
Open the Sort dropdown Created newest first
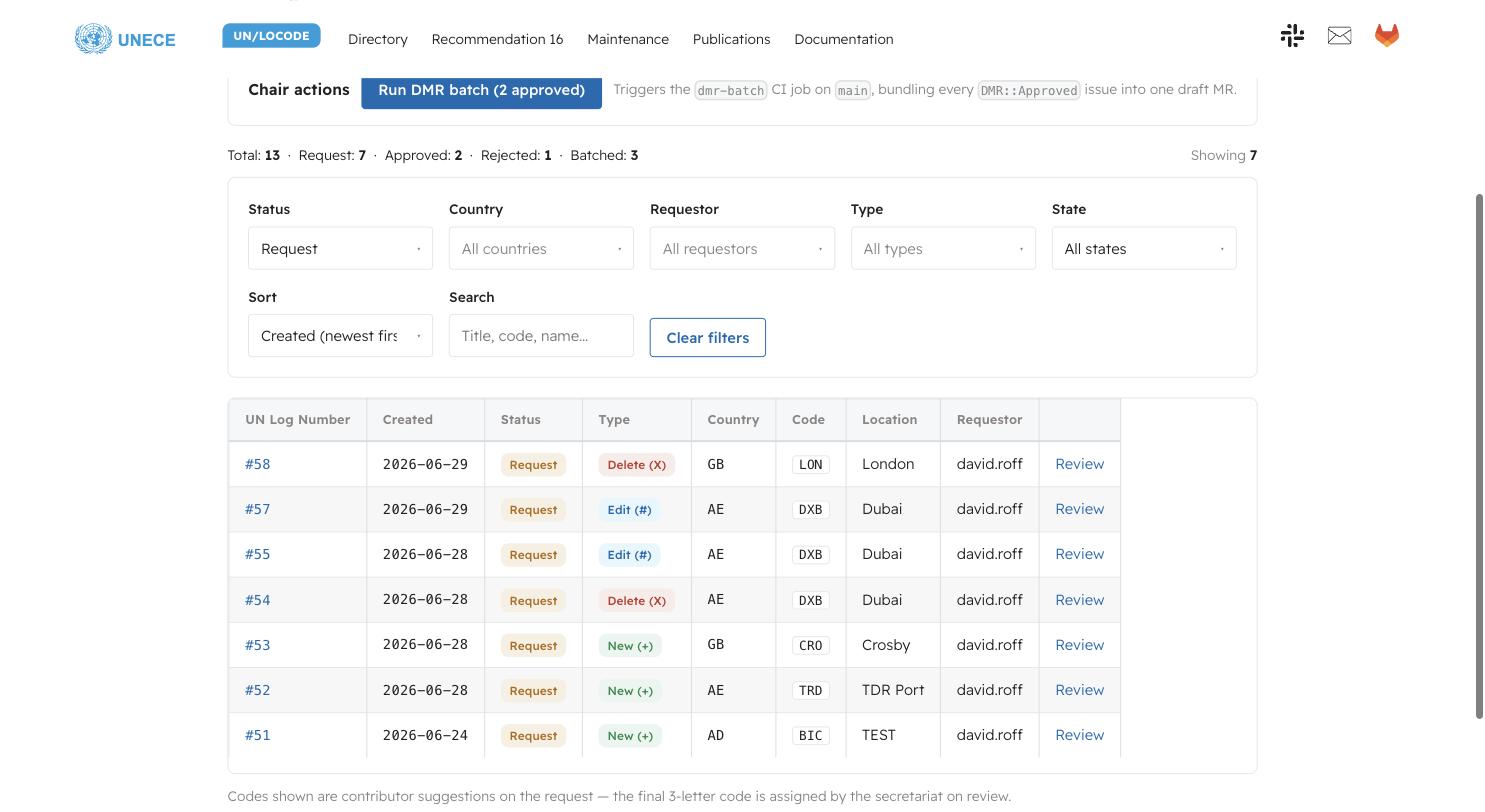coord(340,336)
